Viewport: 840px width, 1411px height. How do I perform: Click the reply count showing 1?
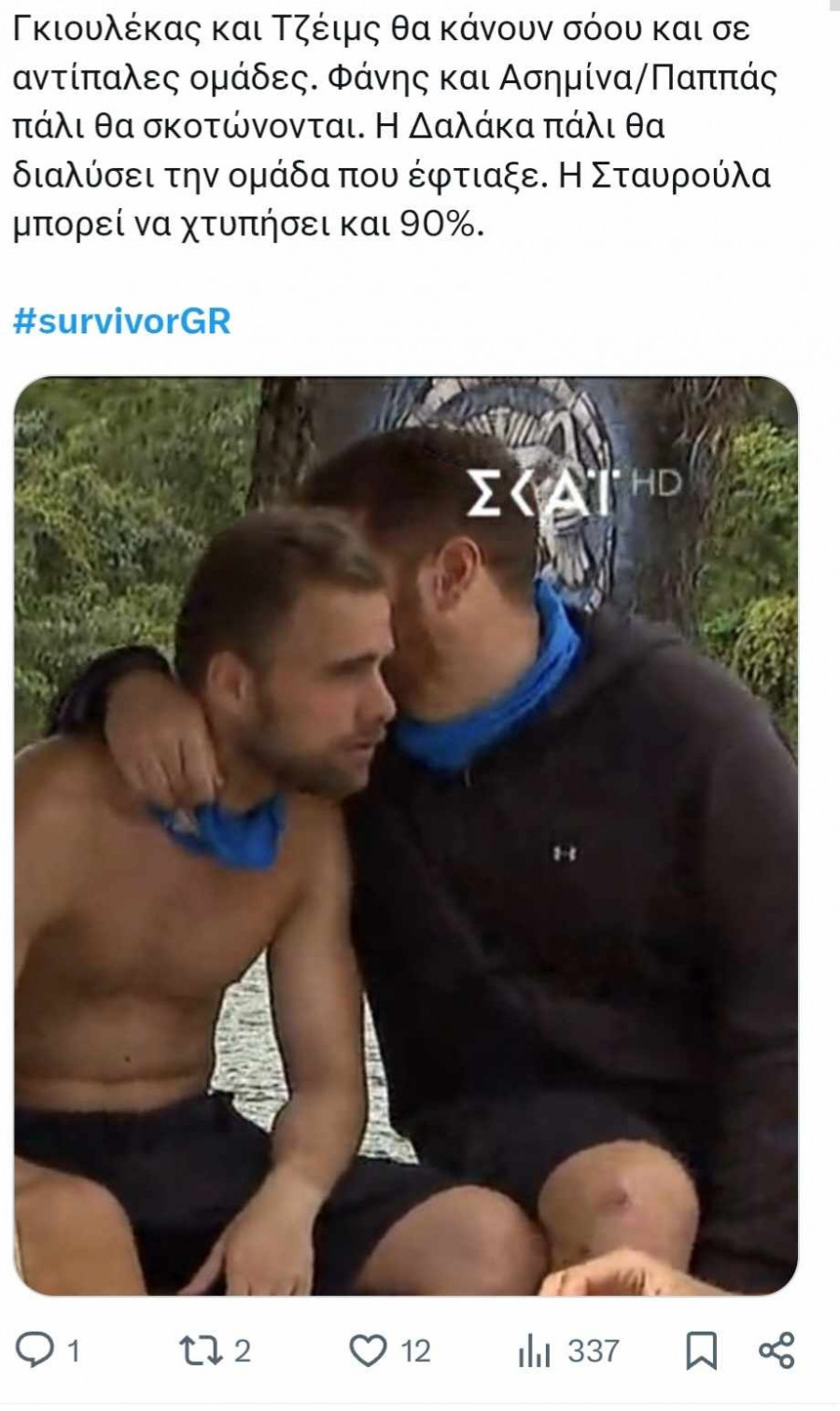pyautogui.click(x=74, y=1350)
